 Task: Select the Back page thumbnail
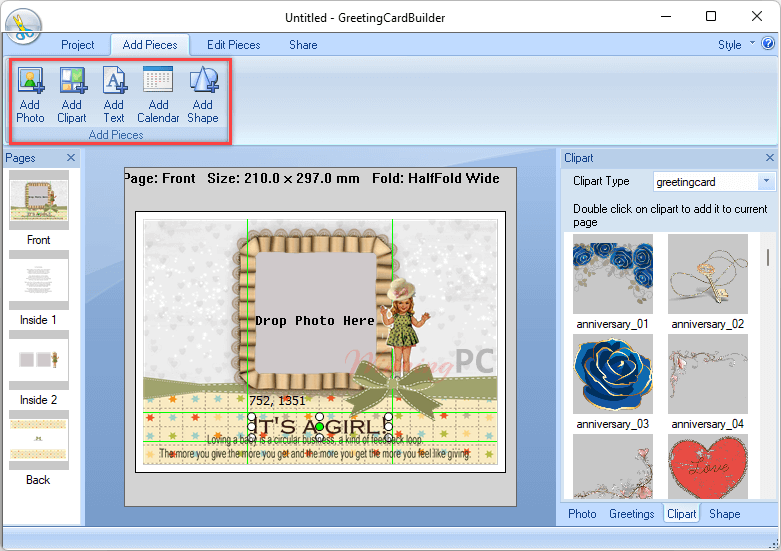(39, 440)
